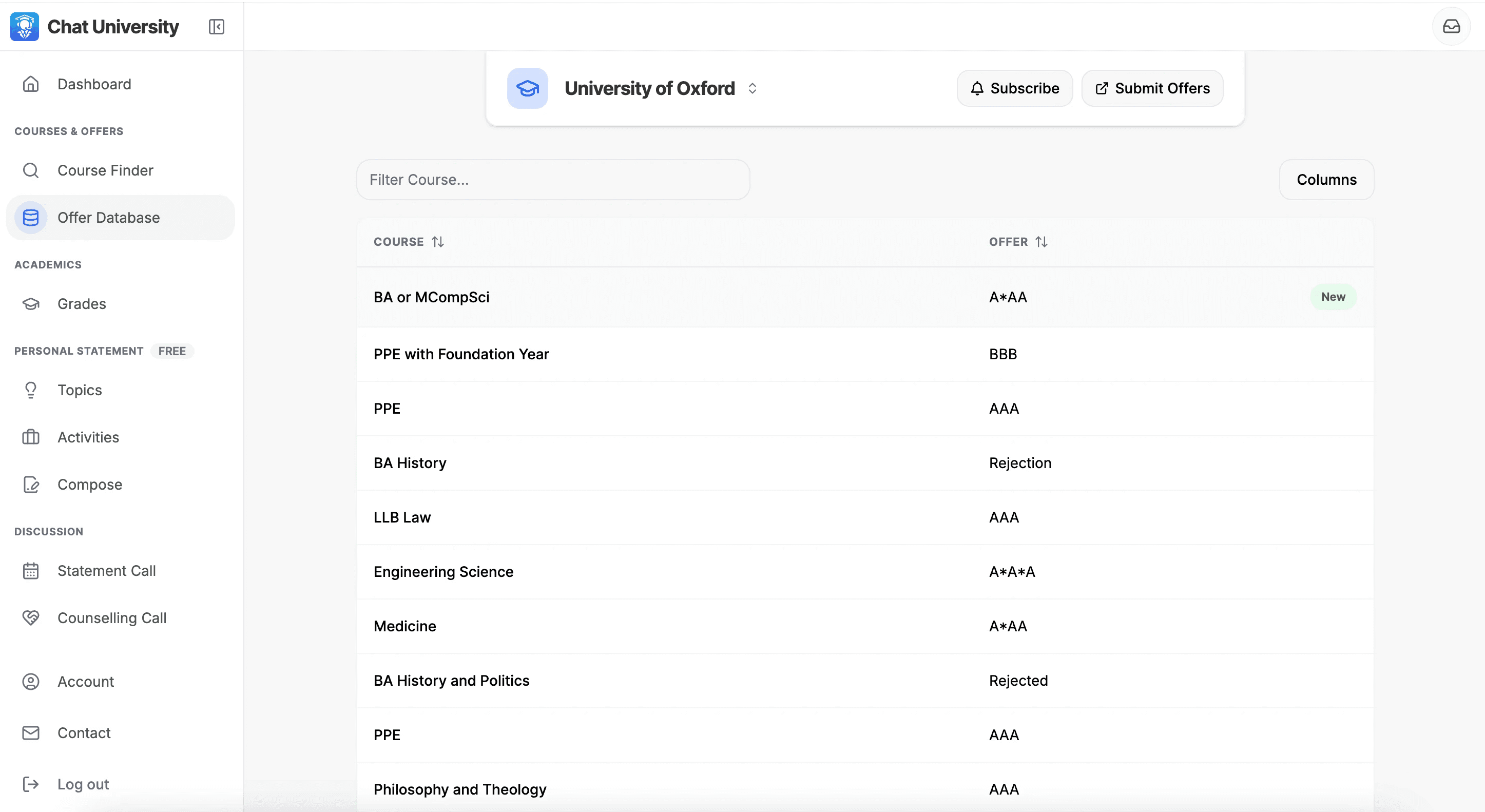This screenshot has height=812, width=1485.
Task: Open Grades under Academics
Action: (121, 304)
